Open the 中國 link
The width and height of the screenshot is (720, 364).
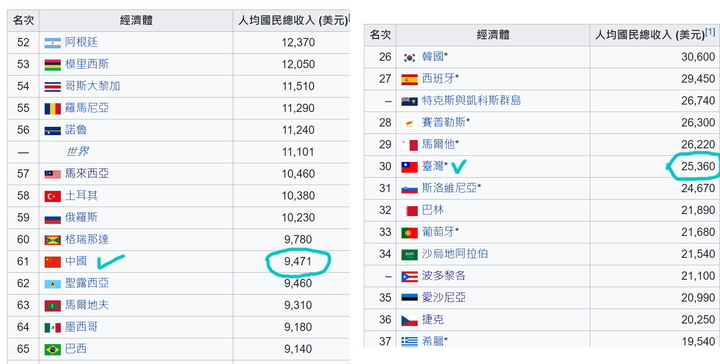tap(75, 261)
